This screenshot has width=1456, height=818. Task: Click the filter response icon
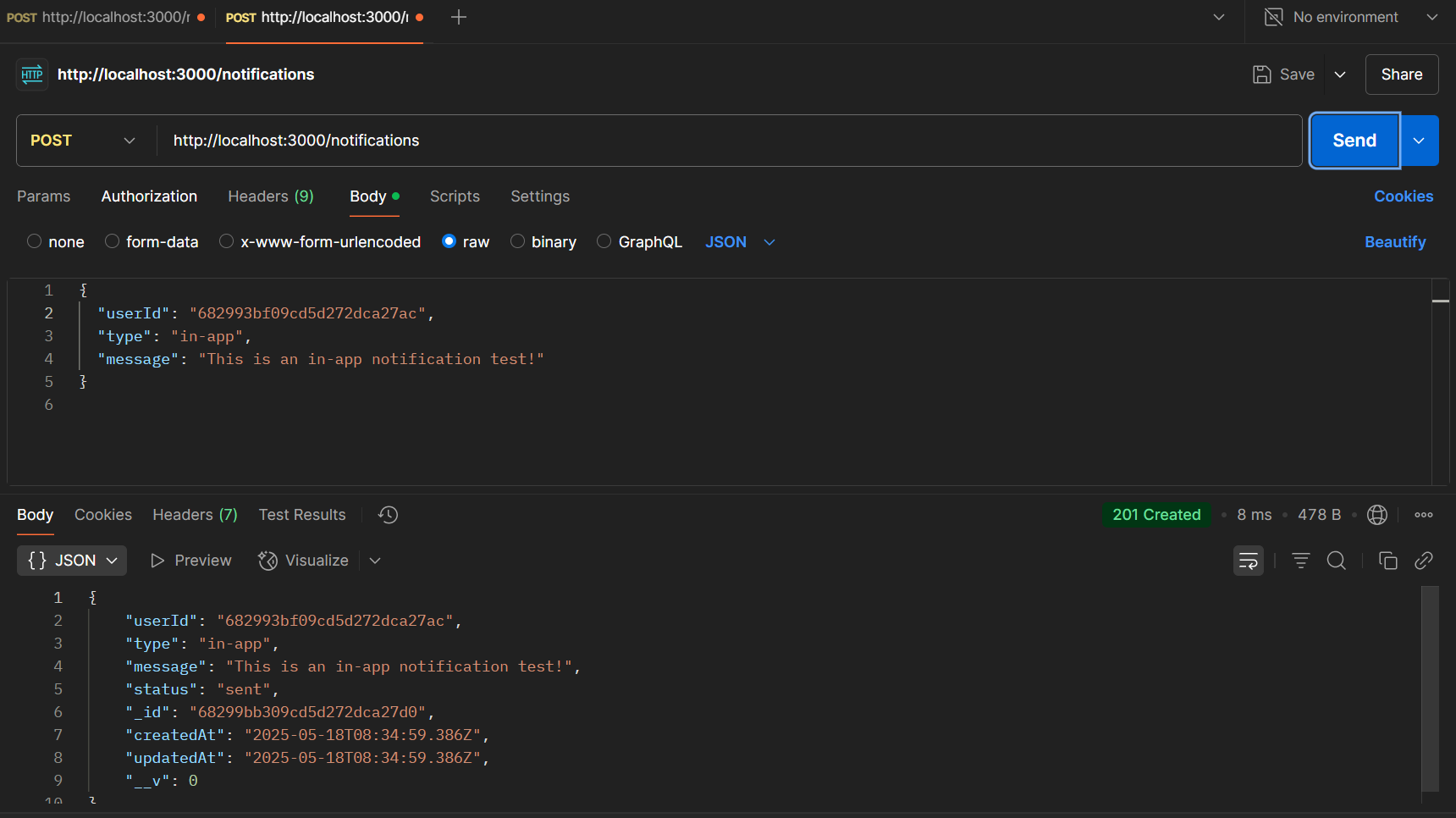[x=1301, y=561]
